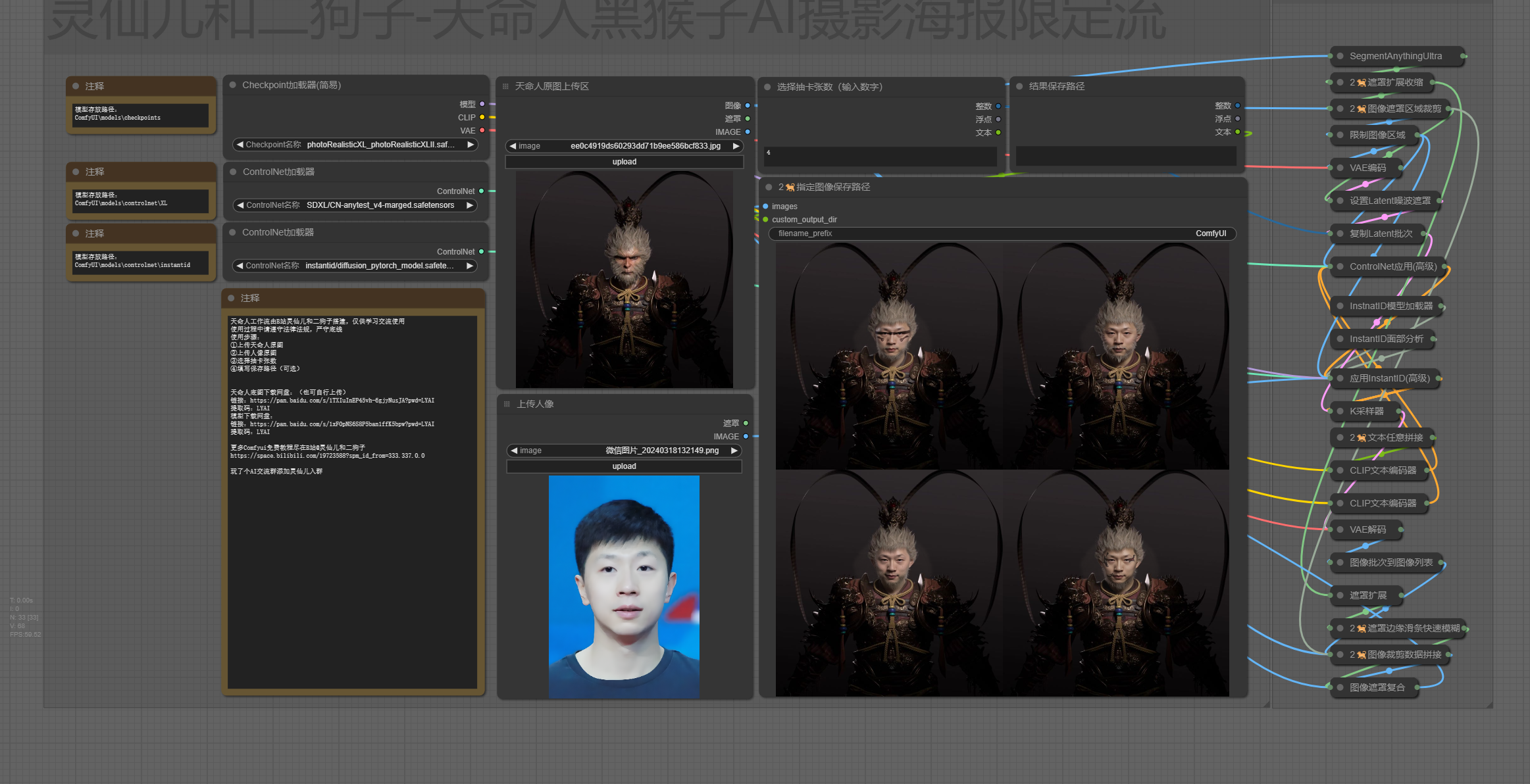Click 整数 output socket of 选择抽卡张数

(x=998, y=106)
